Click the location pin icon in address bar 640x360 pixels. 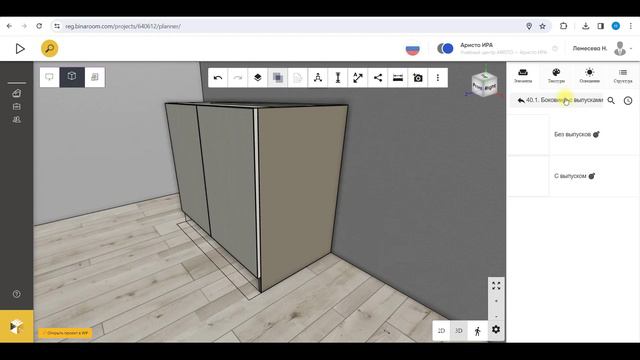[x=529, y=26]
